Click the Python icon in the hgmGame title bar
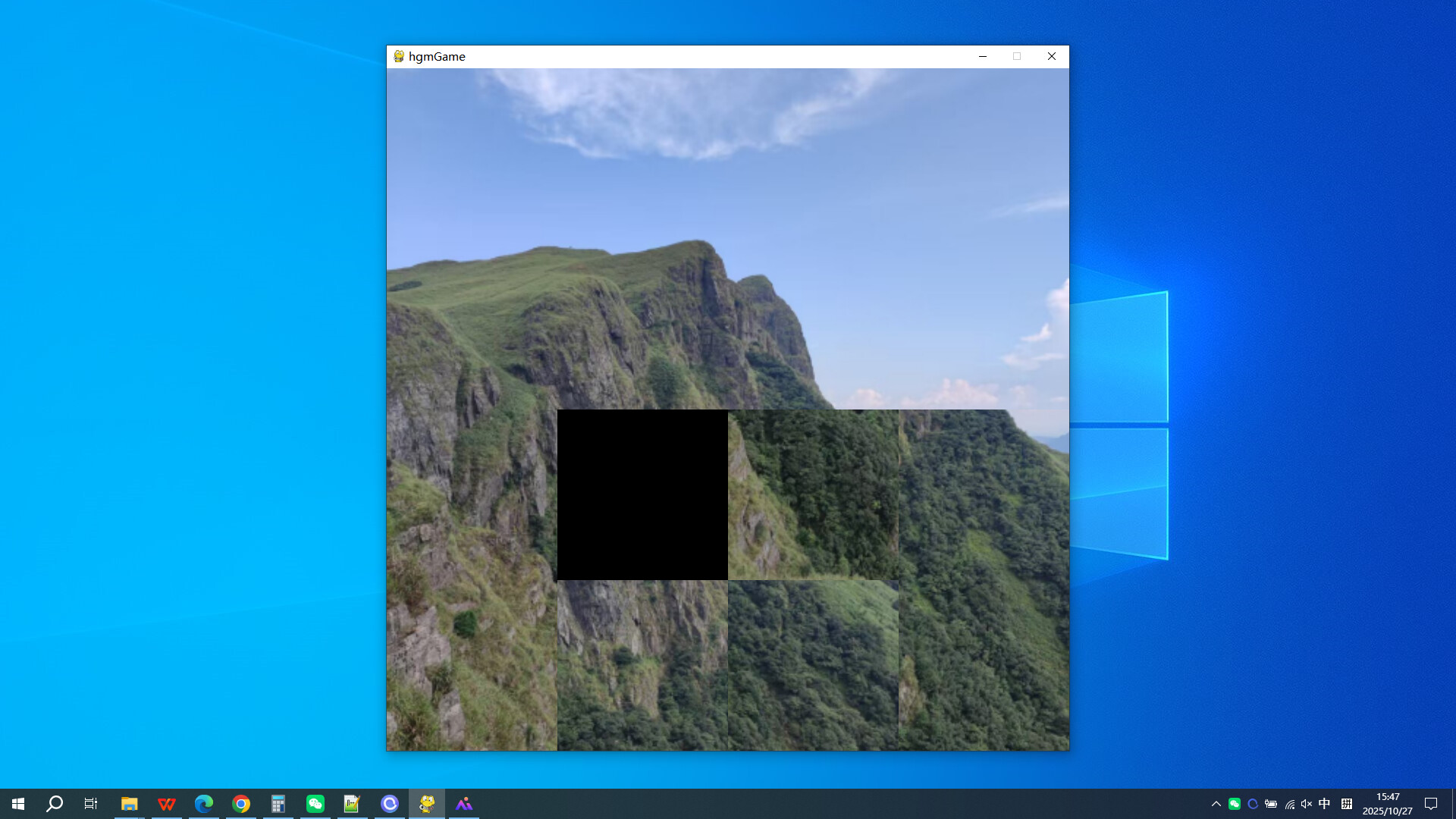 pos(397,56)
